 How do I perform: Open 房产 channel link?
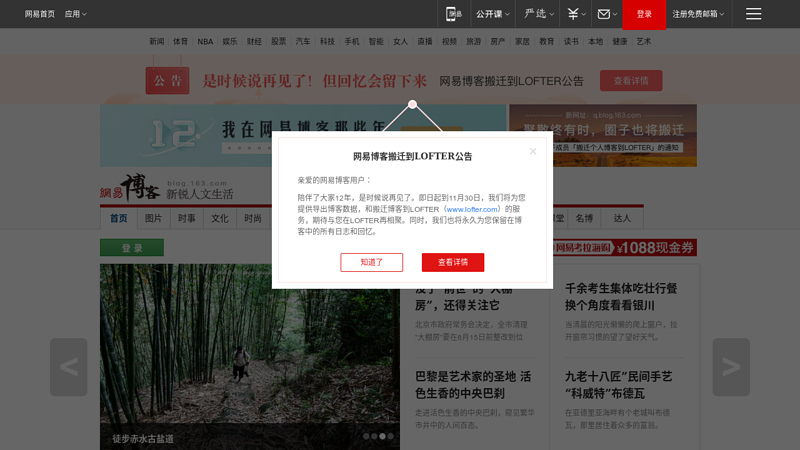[x=498, y=41]
